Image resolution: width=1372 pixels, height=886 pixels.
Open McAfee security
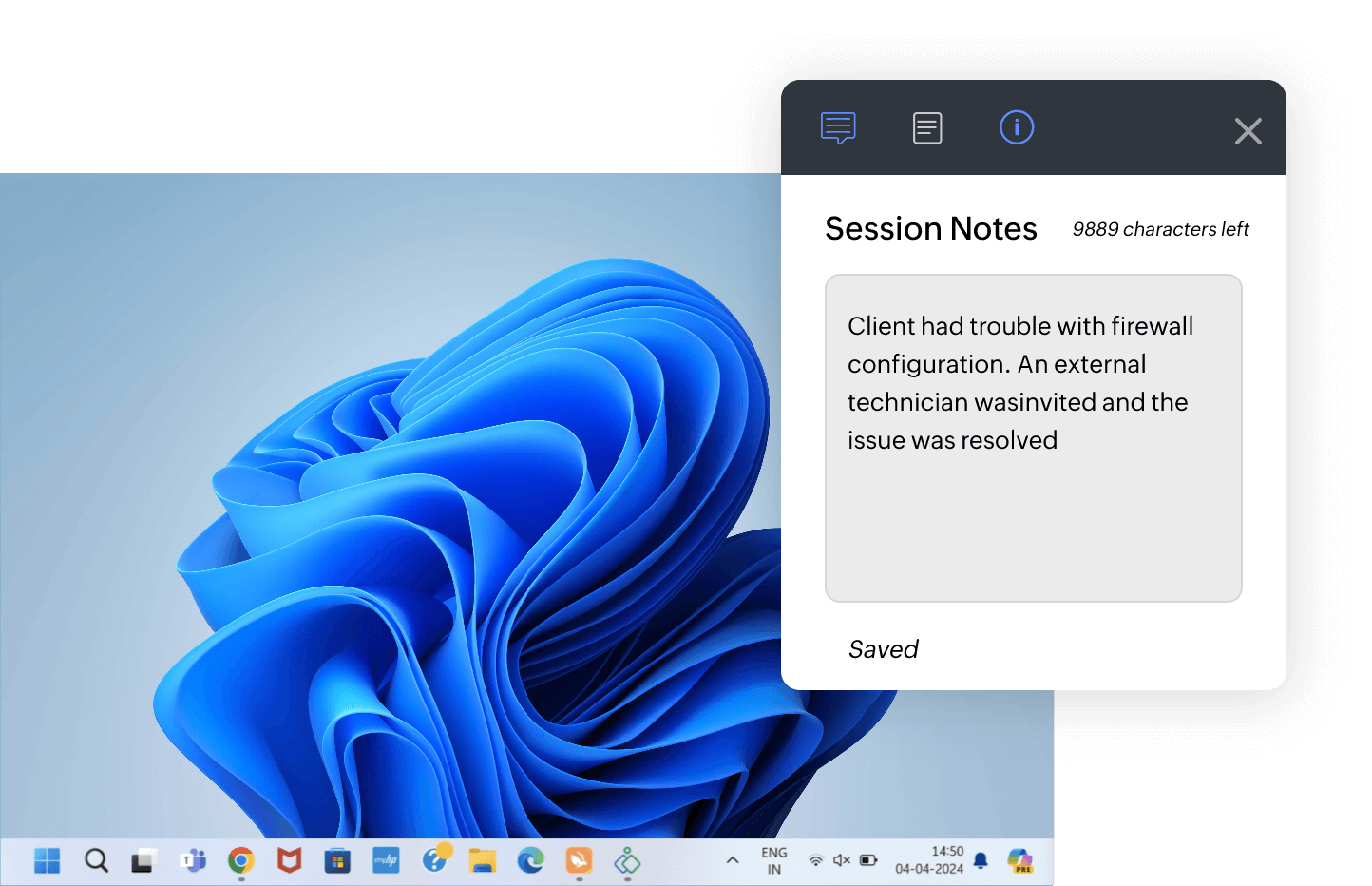coord(289,860)
